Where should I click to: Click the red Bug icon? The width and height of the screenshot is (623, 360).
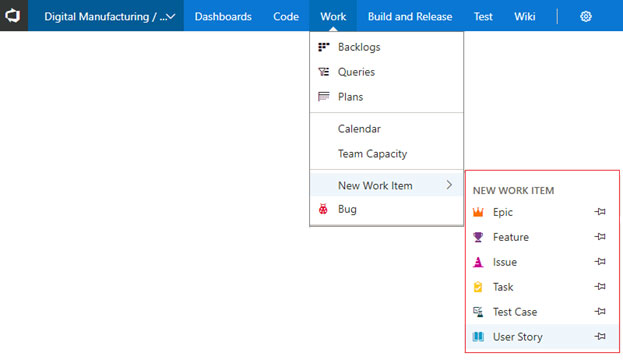(x=323, y=209)
